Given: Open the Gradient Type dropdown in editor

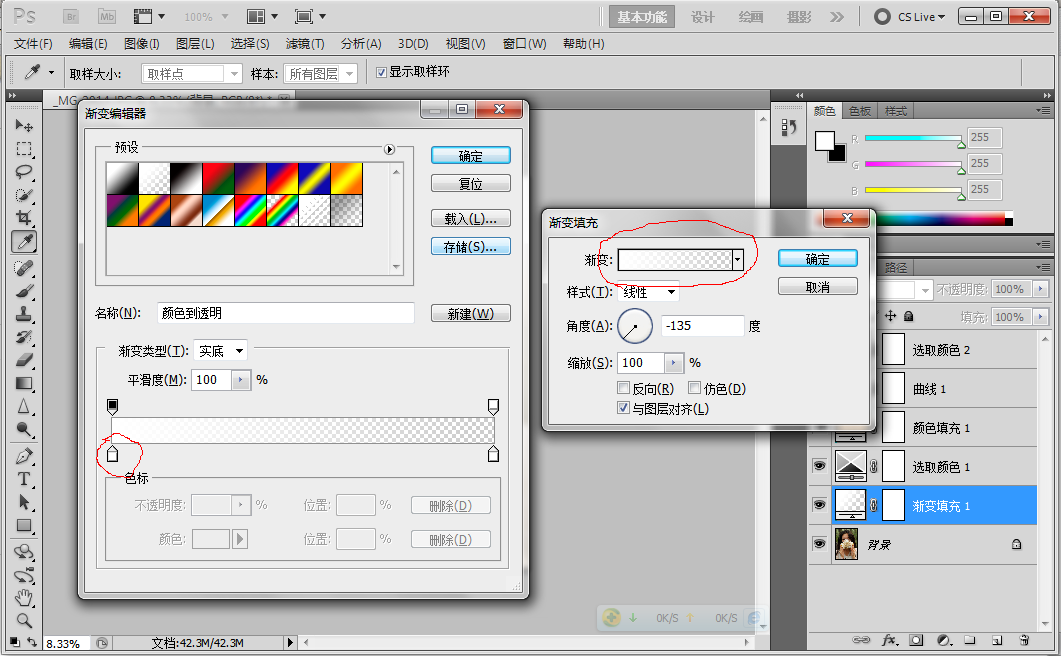Looking at the screenshot, I should click(221, 351).
